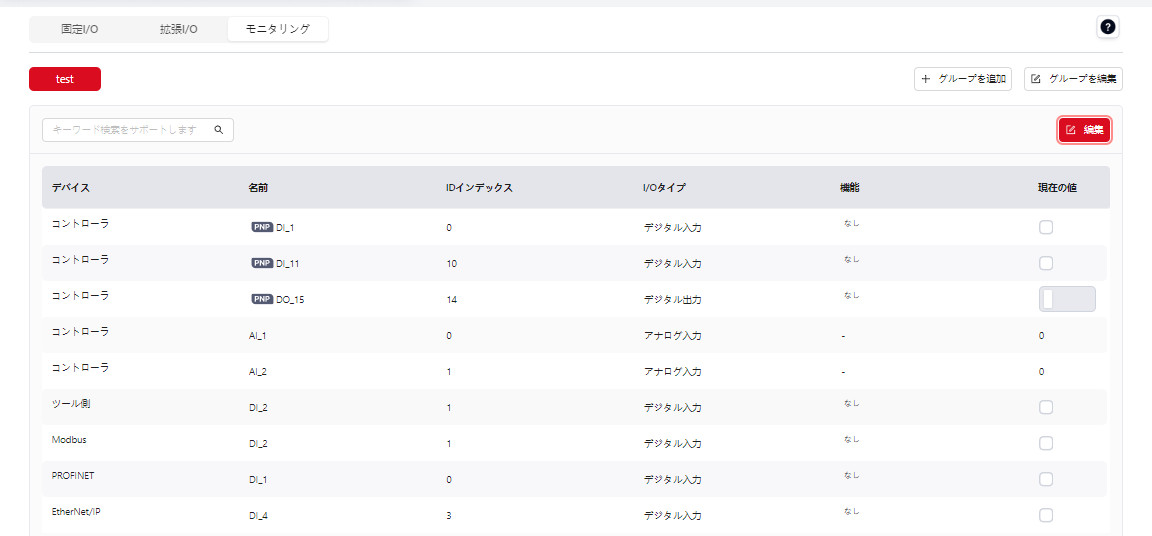
Task: Click the search magnifier icon
Action: pyautogui.click(x=219, y=130)
